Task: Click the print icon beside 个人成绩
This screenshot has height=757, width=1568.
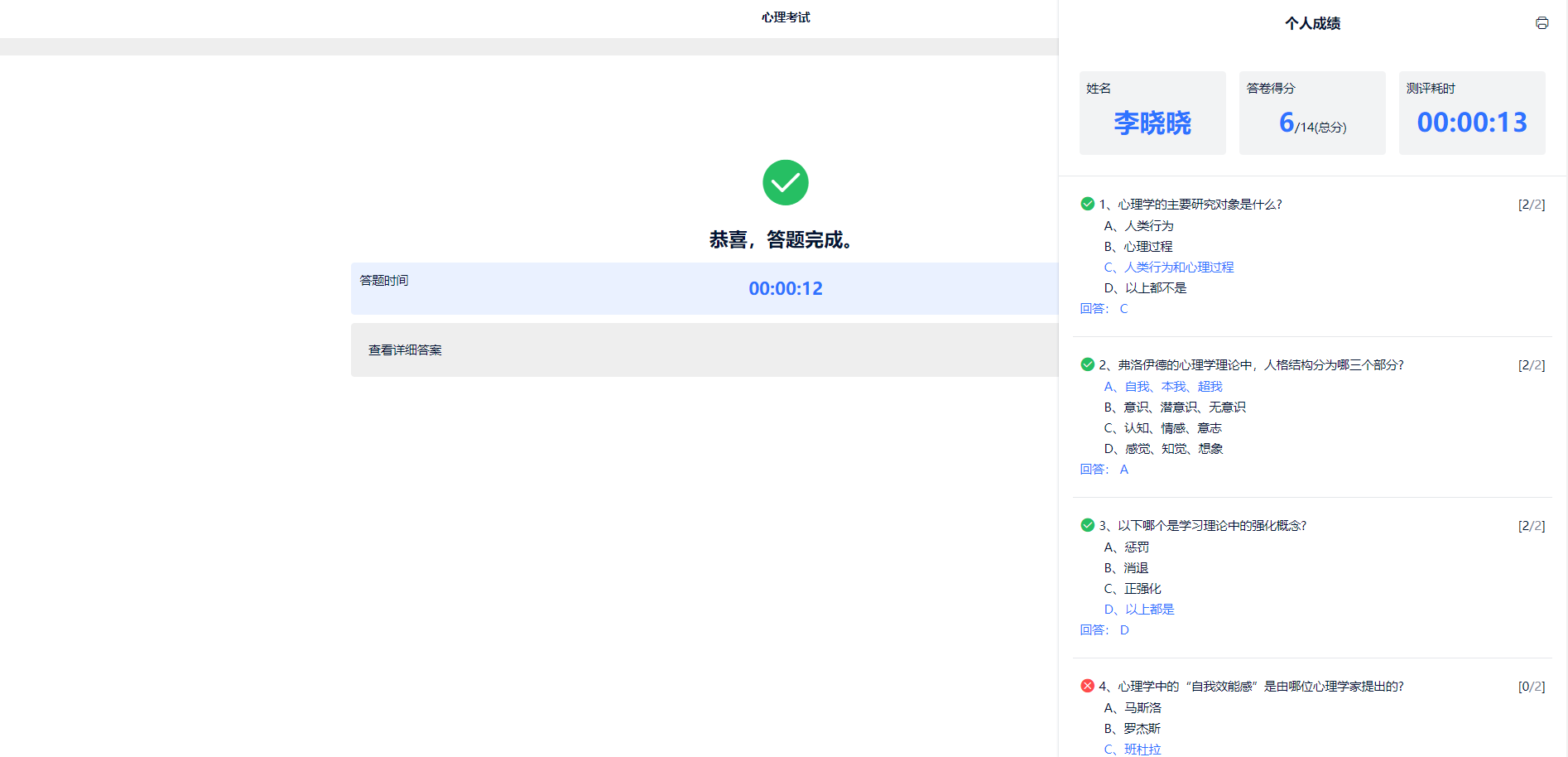Action: (1542, 23)
